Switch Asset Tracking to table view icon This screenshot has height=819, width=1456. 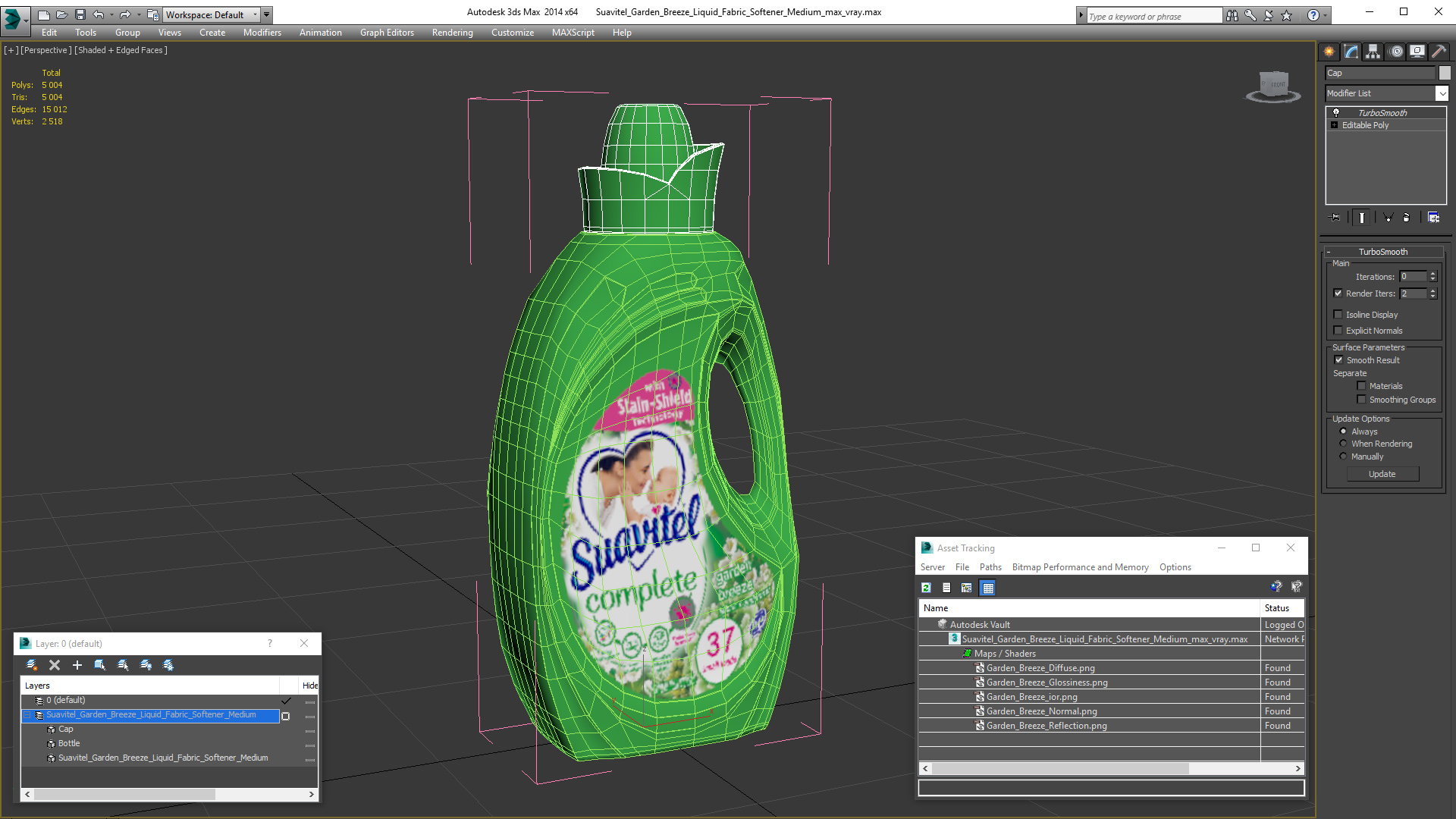click(x=987, y=588)
